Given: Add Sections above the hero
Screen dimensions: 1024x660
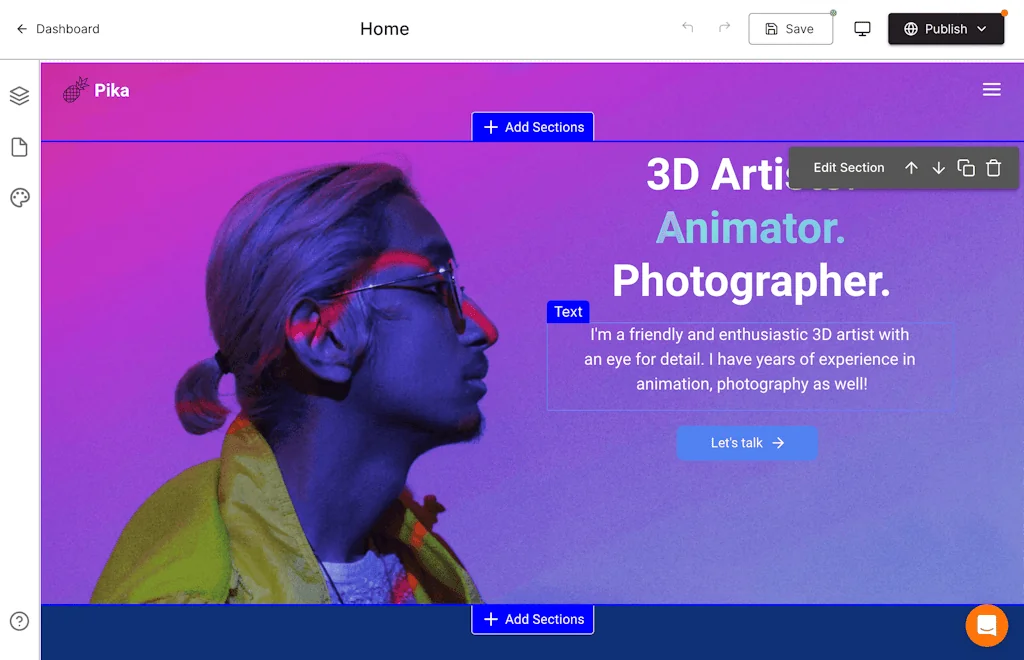Looking at the screenshot, I should [x=533, y=127].
